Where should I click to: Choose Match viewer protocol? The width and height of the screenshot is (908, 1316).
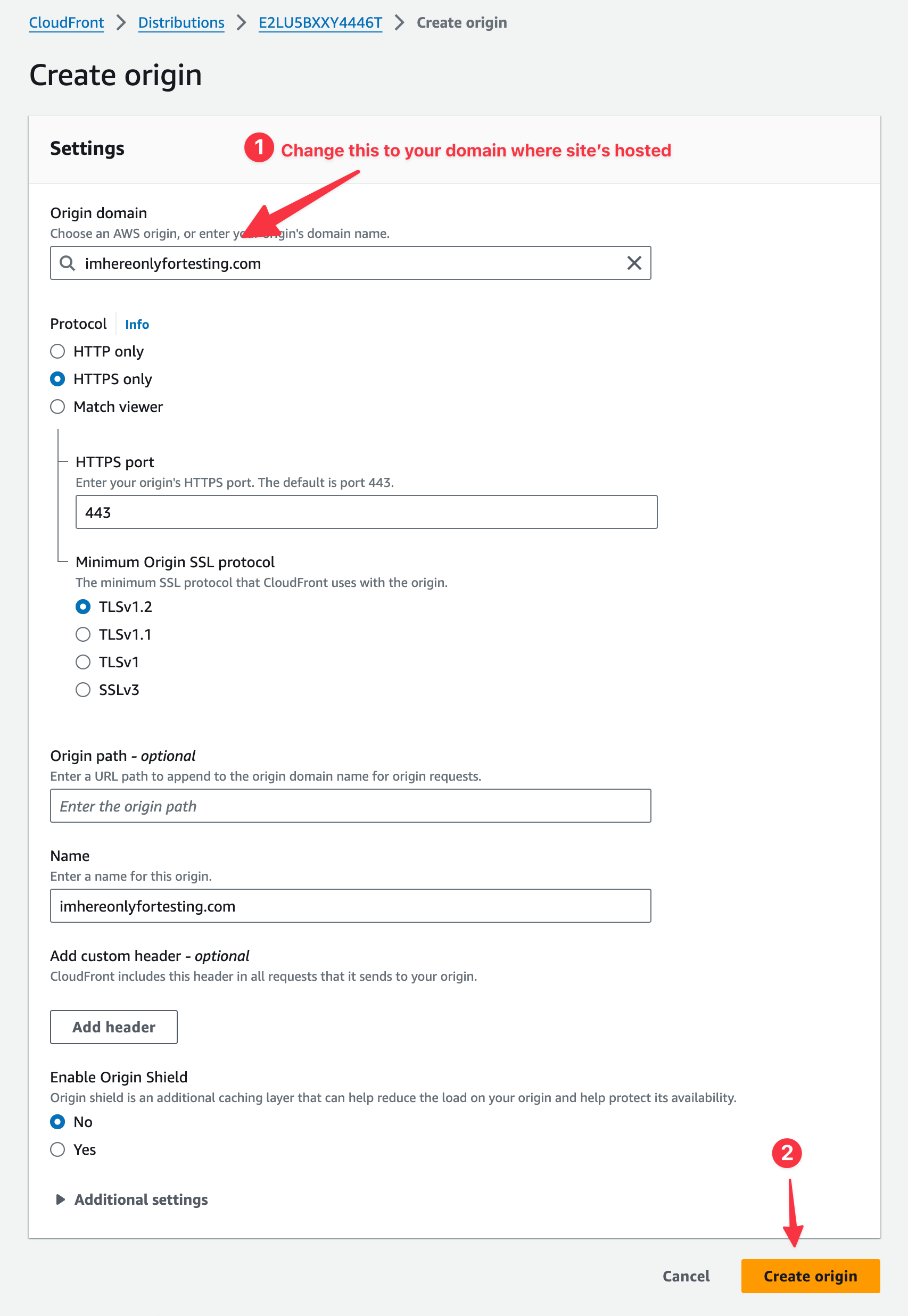pos(57,407)
